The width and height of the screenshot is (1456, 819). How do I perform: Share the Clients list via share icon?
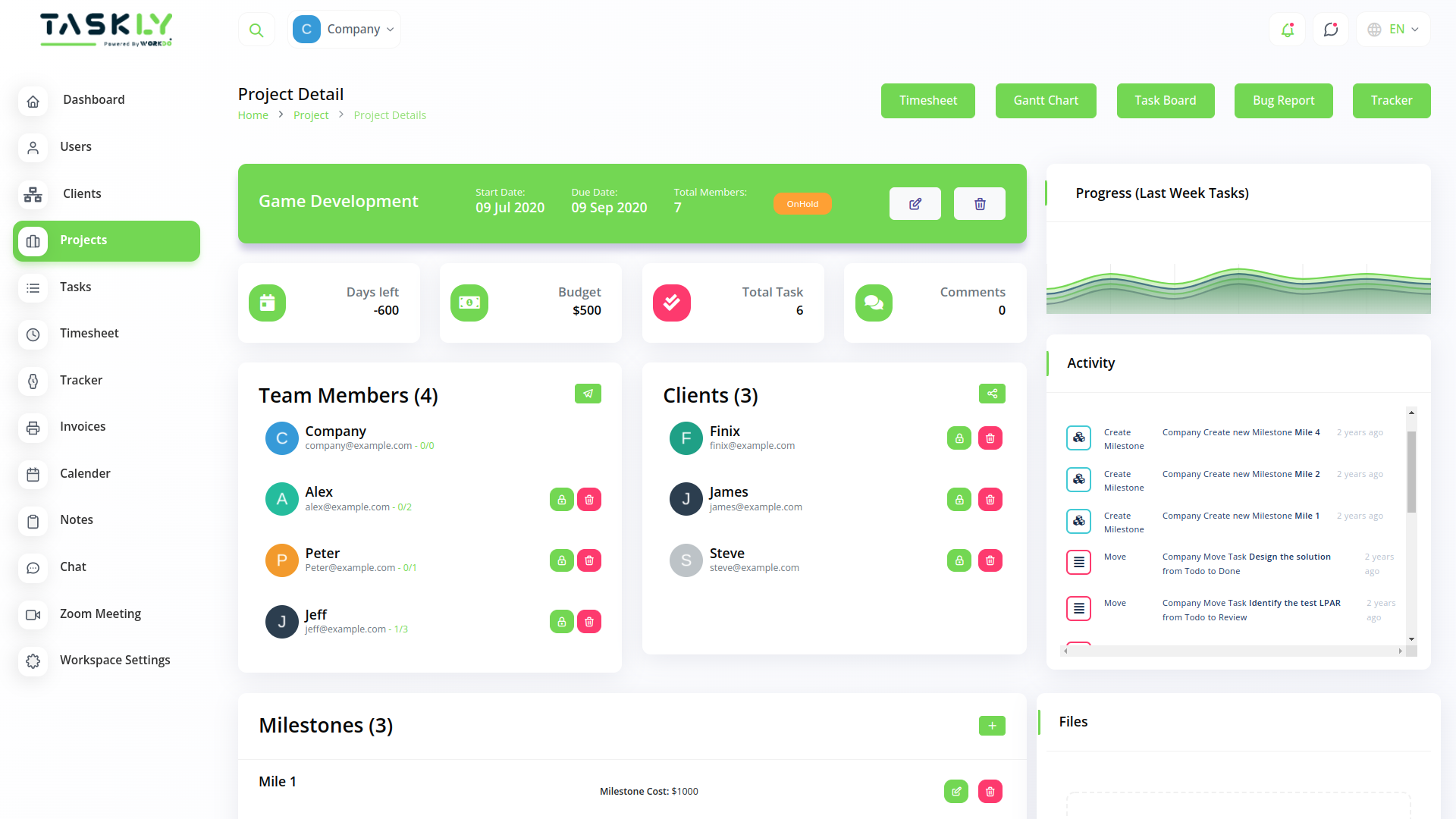[x=992, y=394]
